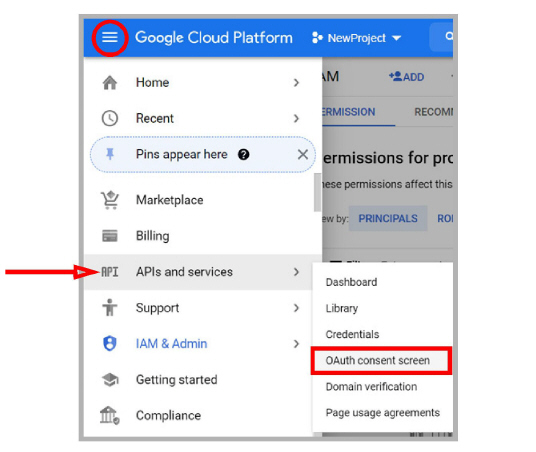
Task: Dismiss the Pins appear here hint
Action: (x=303, y=155)
